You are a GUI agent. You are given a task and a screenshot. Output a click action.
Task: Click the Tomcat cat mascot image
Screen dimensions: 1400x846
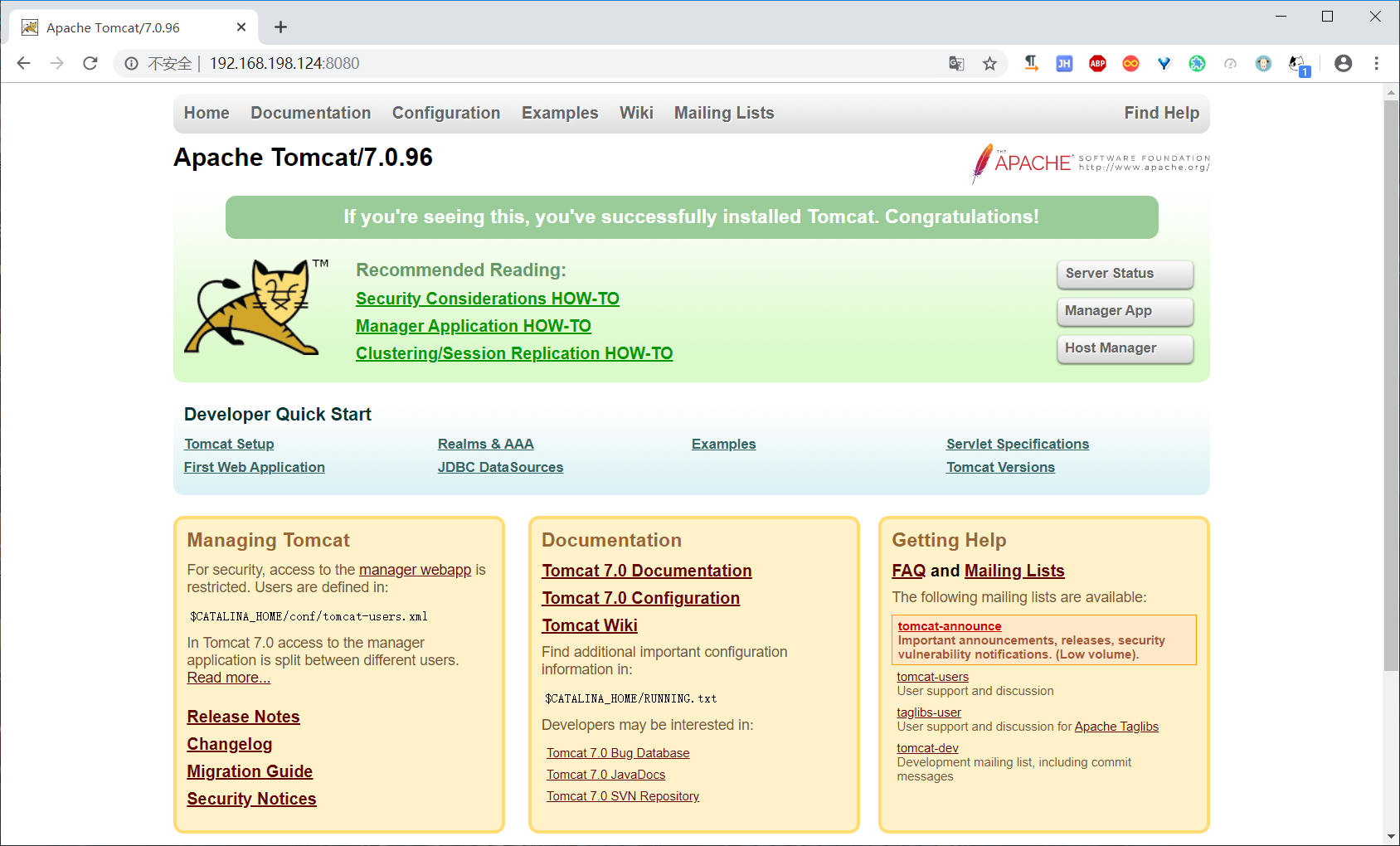point(256,307)
